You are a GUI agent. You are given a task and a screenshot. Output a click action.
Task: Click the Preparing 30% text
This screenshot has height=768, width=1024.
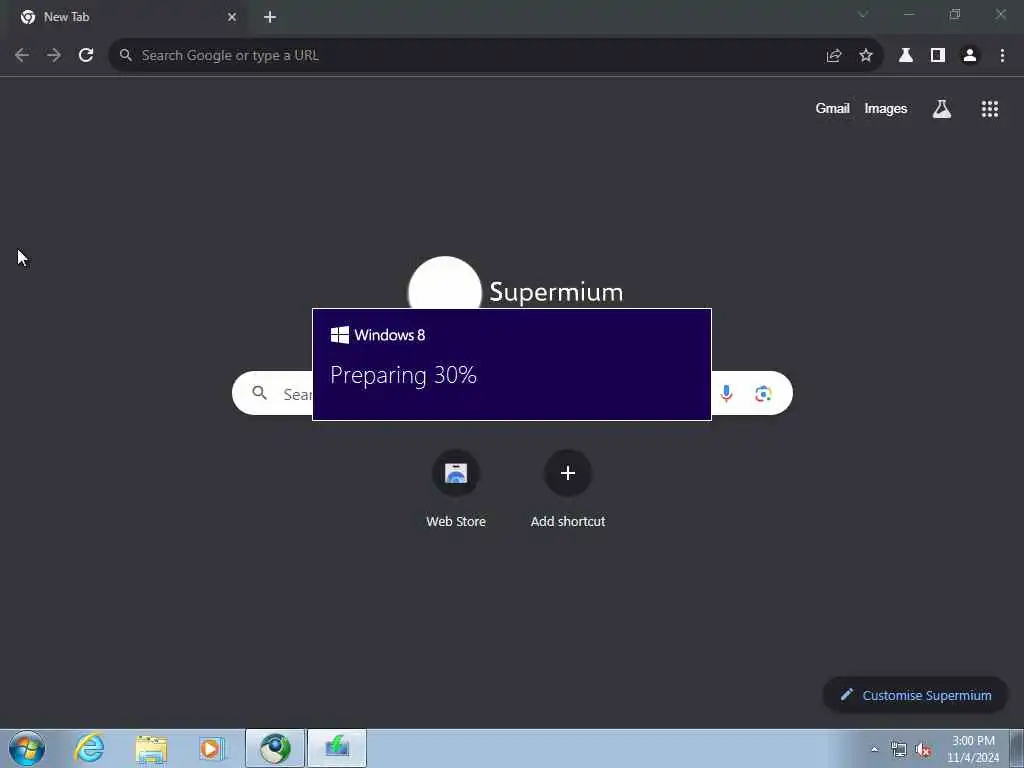(404, 376)
